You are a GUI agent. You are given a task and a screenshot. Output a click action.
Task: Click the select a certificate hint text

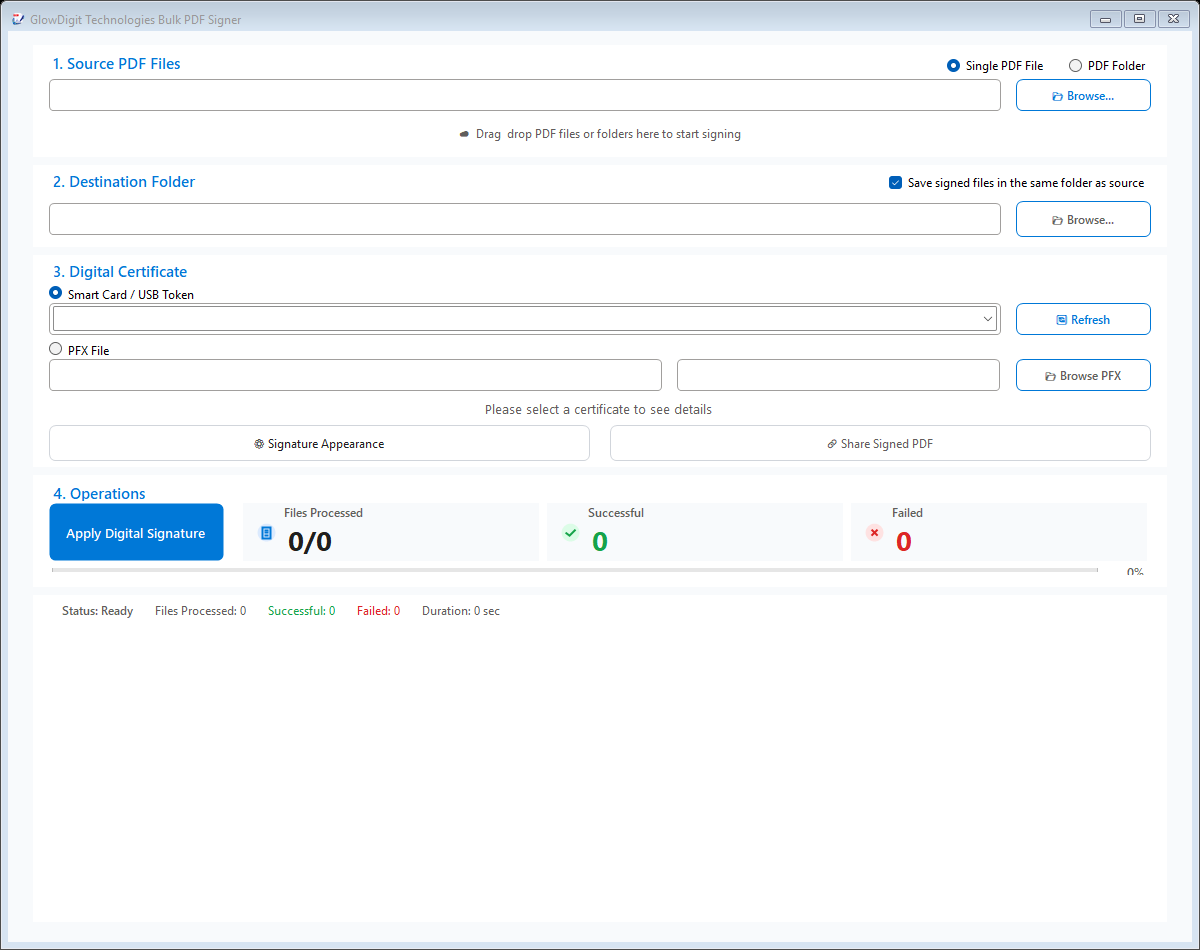[x=598, y=409]
